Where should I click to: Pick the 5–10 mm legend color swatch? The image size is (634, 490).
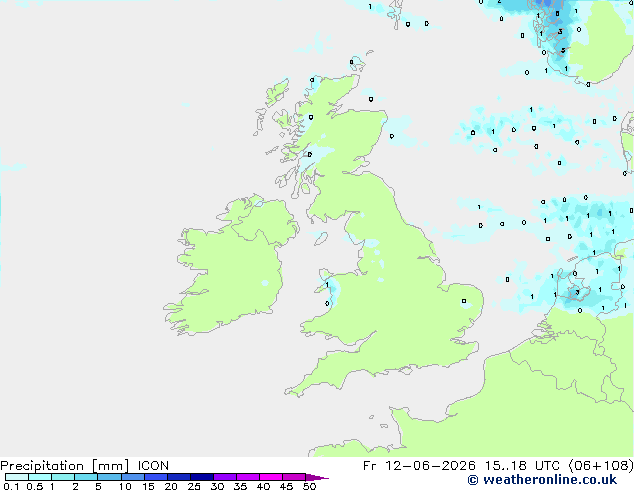(109, 477)
